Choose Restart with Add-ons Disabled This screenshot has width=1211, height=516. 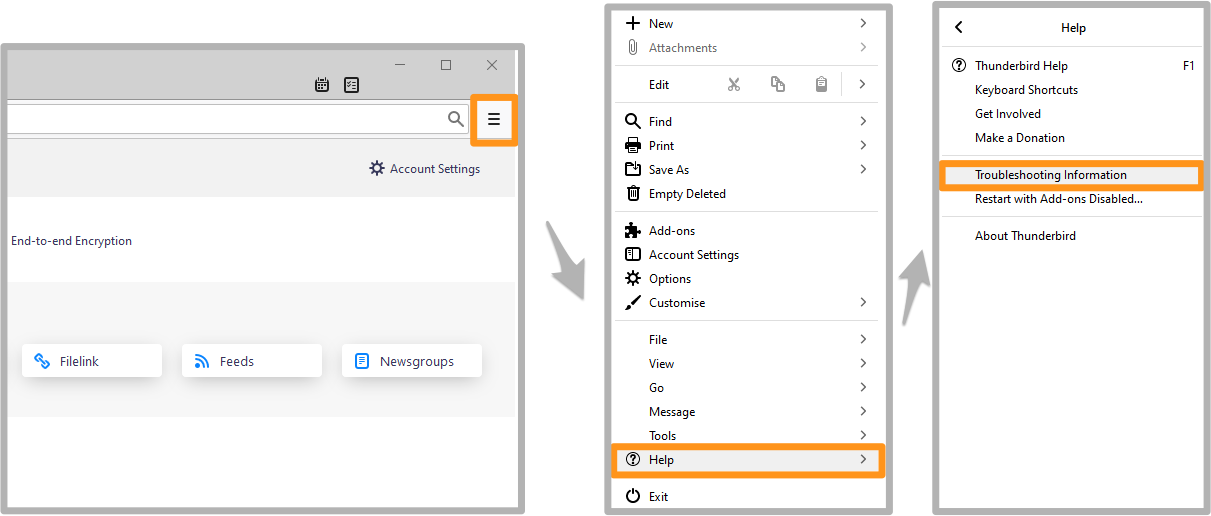[1058, 199]
